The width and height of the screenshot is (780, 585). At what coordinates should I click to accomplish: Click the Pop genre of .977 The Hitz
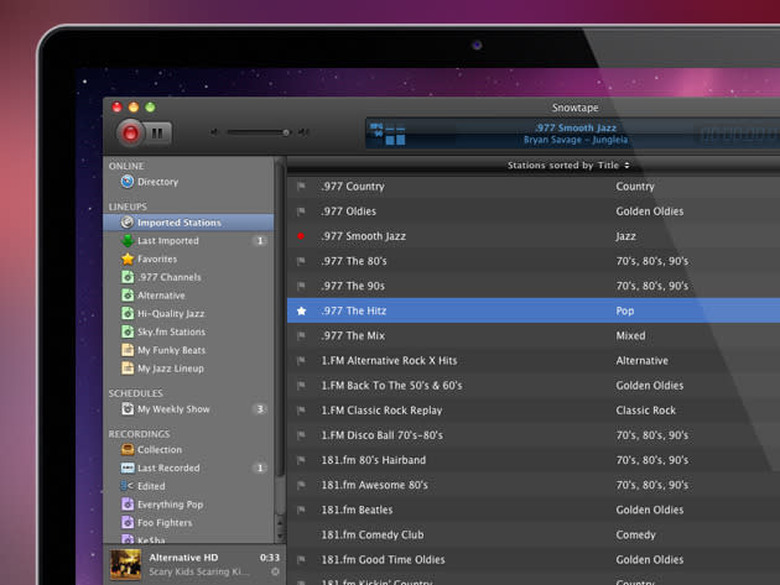(625, 311)
